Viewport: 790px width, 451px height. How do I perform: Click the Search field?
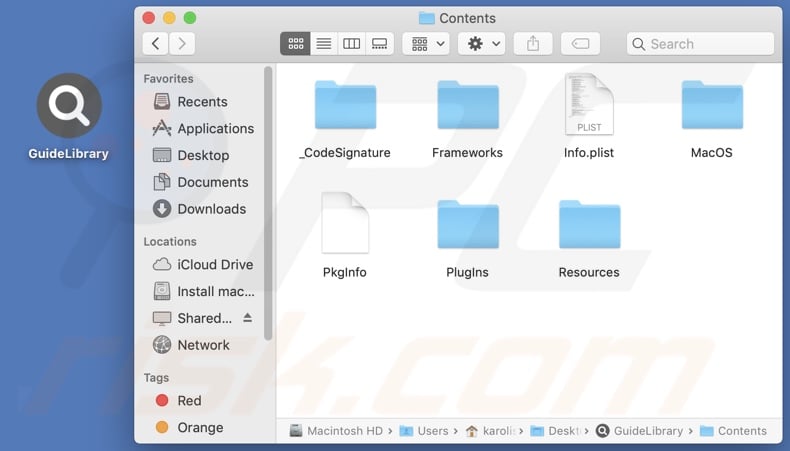[700, 44]
